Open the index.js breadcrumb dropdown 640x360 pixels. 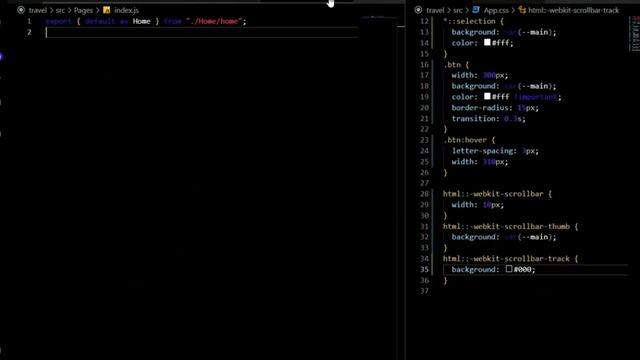[x=126, y=10]
